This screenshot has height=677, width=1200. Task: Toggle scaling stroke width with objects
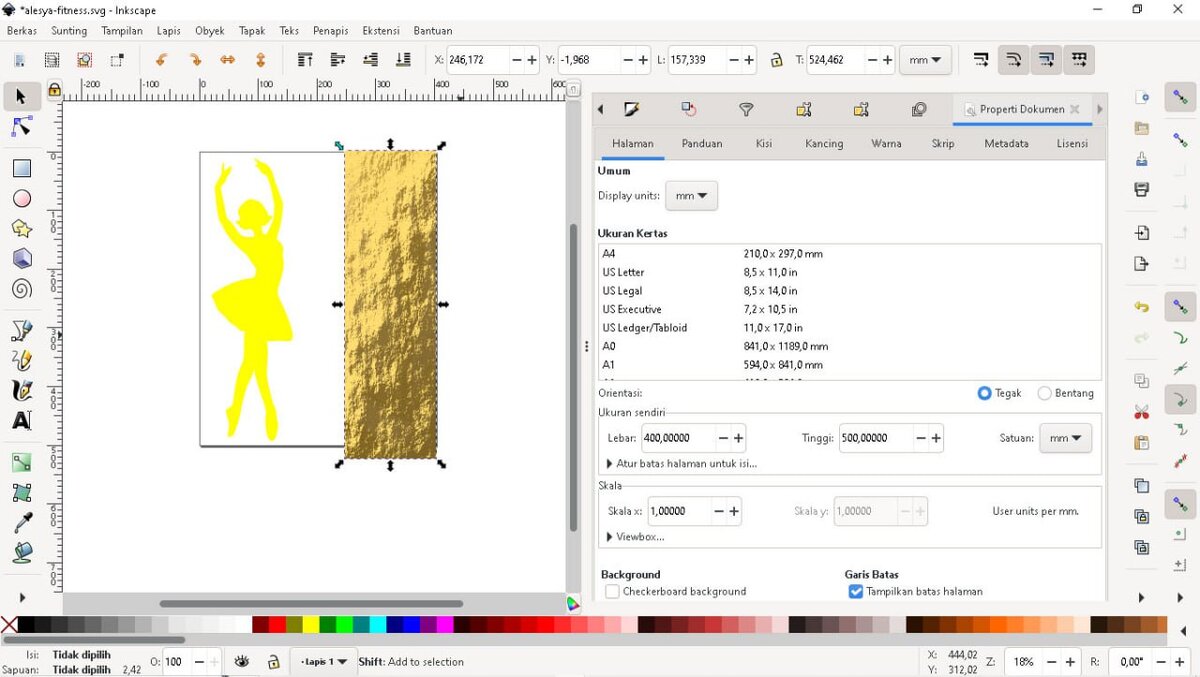981,60
